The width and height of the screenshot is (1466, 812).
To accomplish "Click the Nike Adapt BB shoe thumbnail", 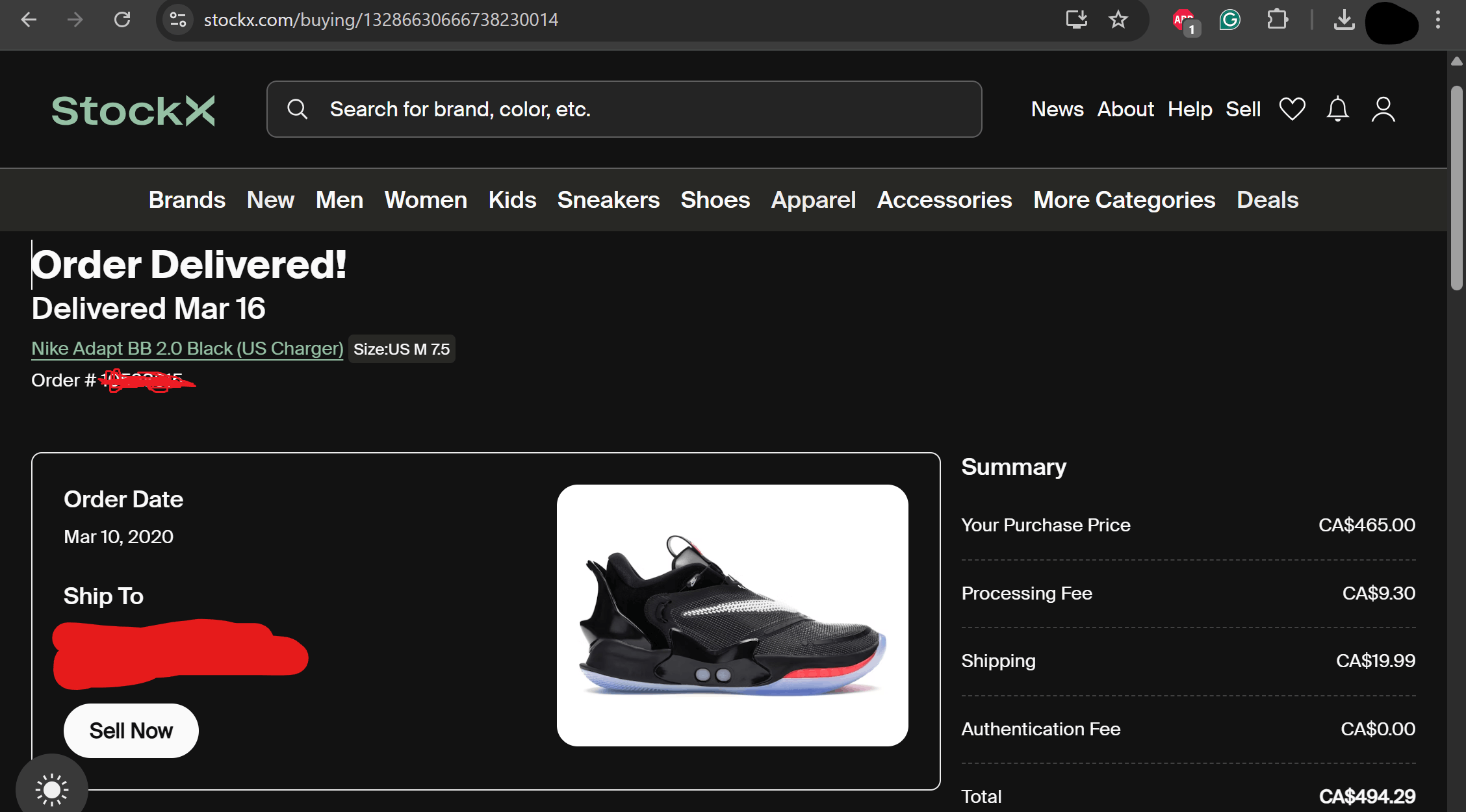I will pyautogui.click(x=732, y=615).
